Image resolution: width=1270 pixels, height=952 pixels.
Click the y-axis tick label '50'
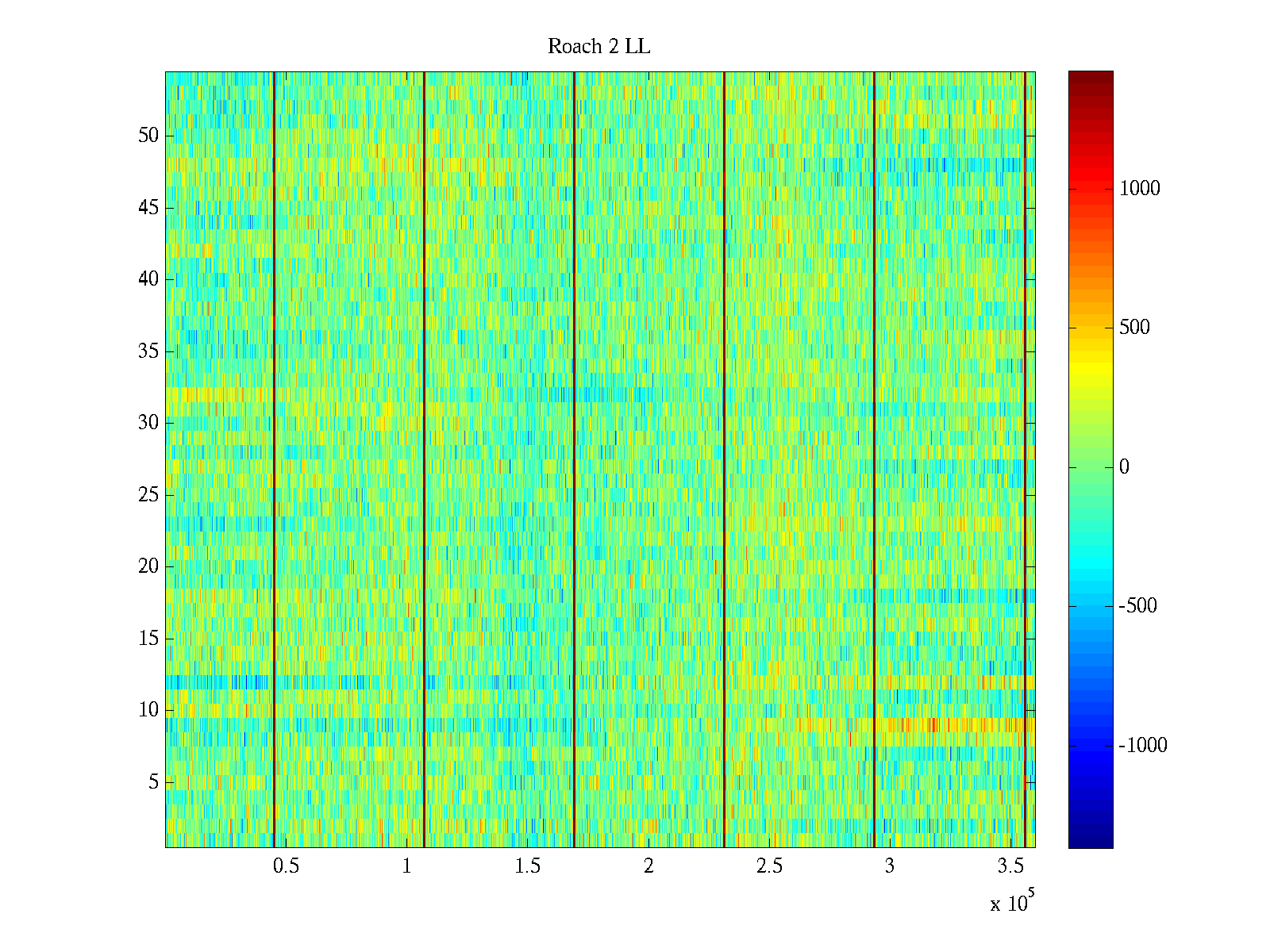pyautogui.click(x=148, y=136)
